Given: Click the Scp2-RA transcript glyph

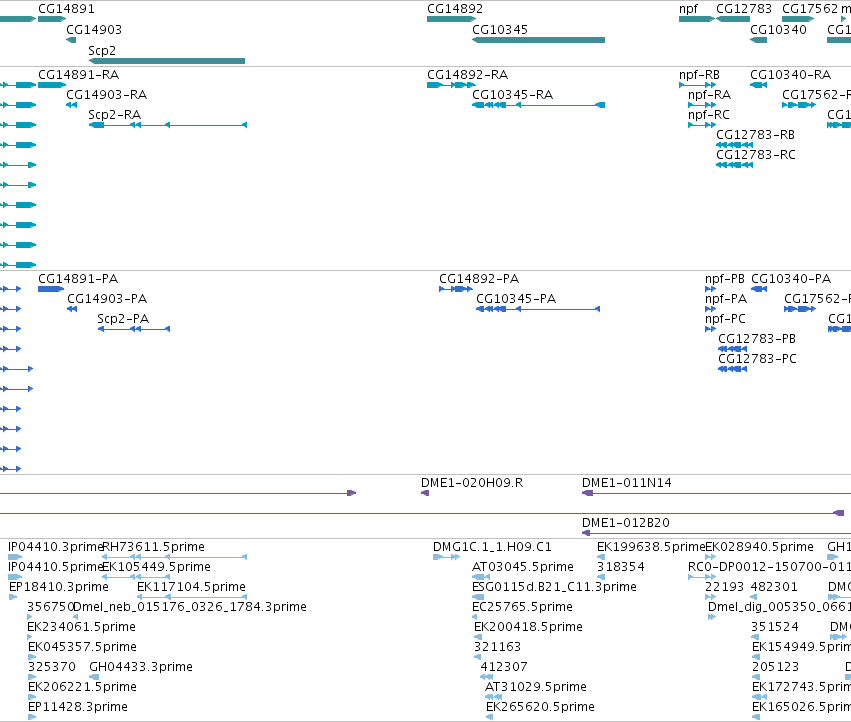Looking at the screenshot, I should pos(168,125).
